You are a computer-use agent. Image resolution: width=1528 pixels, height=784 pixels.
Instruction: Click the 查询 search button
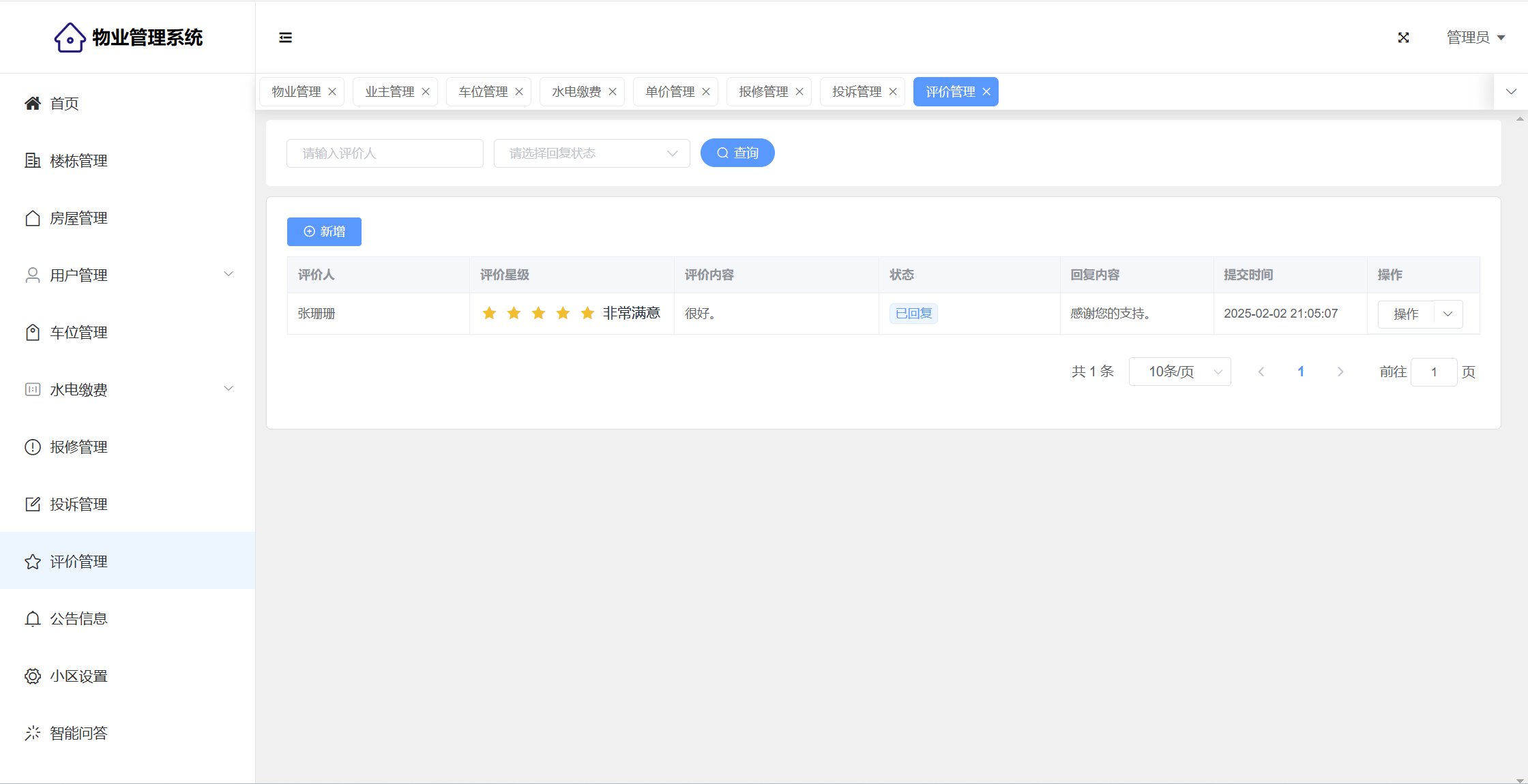click(737, 153)
